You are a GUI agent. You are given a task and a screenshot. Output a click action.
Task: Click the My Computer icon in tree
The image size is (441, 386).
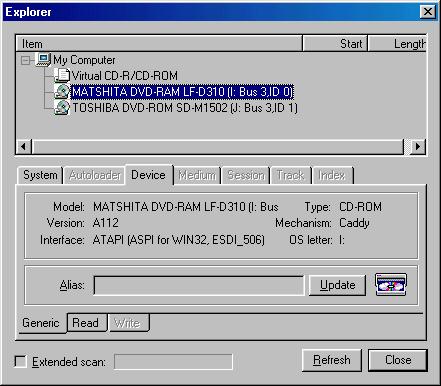(x=43, y=60)
